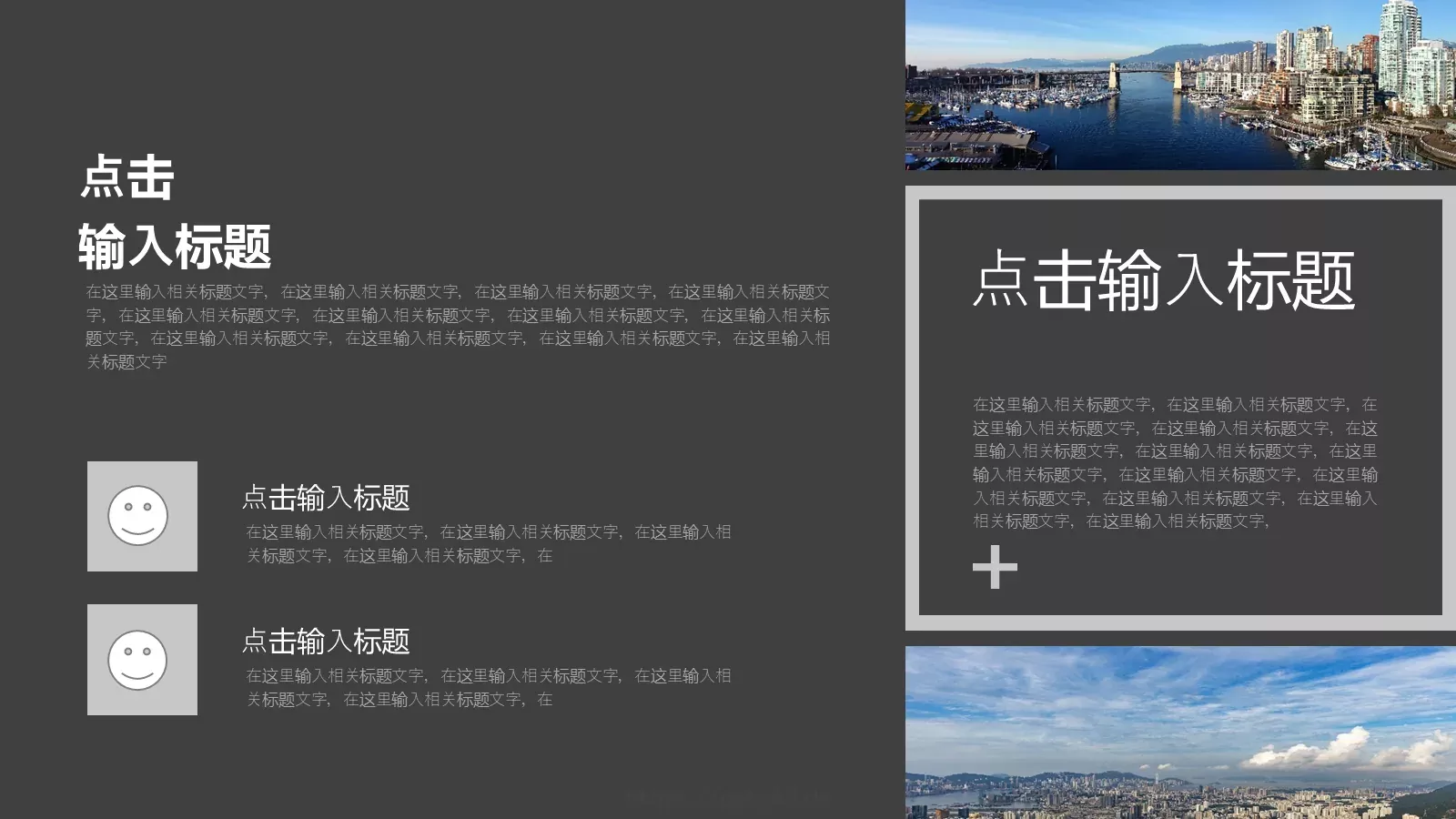
Task: Select the four-line paragraph under the bold main title
Action: click(458, 327)
